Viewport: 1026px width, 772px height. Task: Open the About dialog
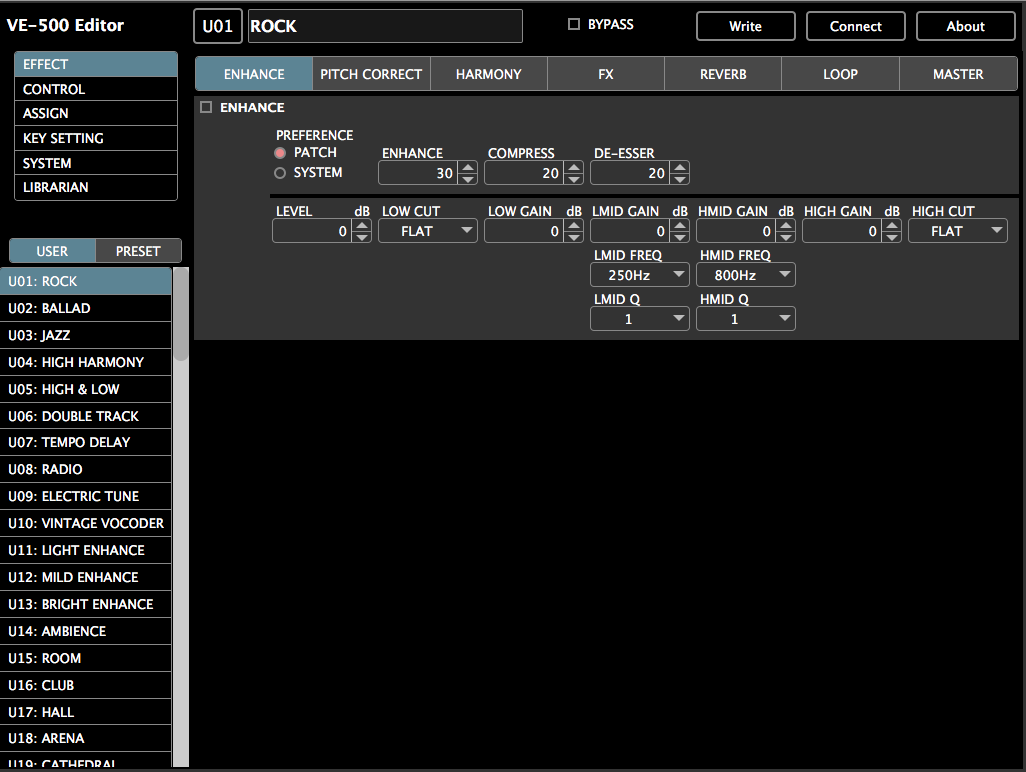[x=965, y=26]
